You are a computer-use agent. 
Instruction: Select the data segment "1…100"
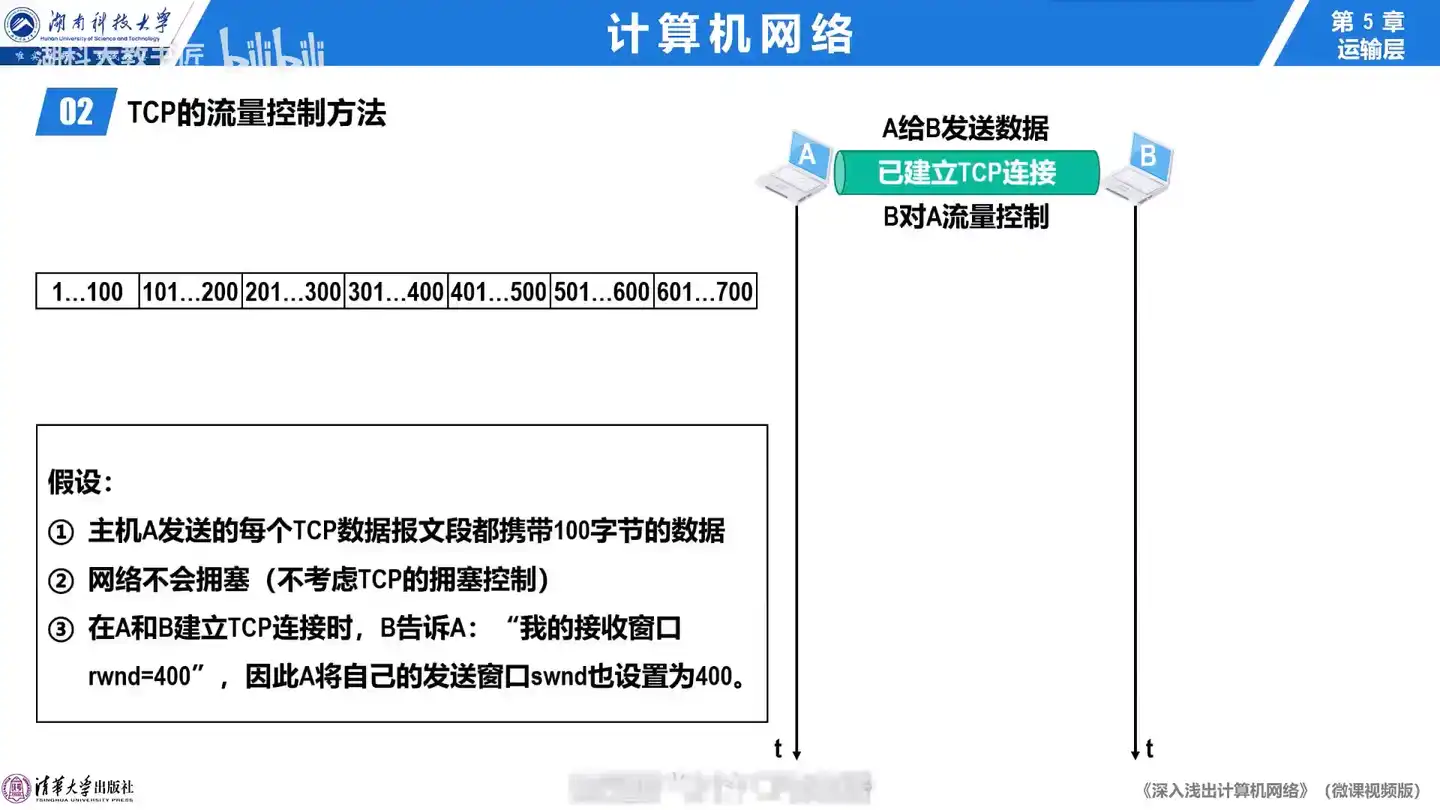[87, 292]
